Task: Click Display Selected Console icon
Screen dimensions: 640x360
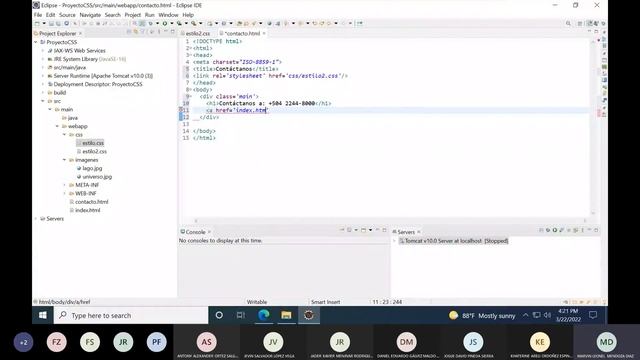Action: coord(349,230)
